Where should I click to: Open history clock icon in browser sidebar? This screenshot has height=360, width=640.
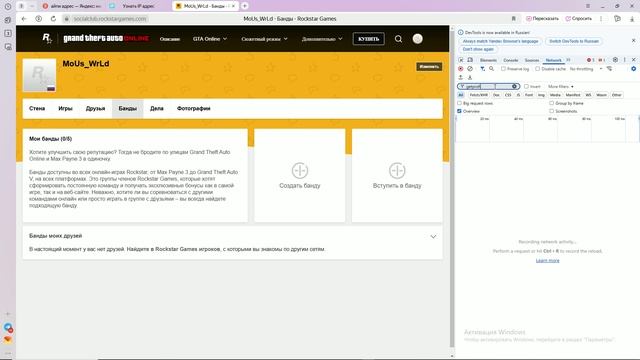(8, 7)
